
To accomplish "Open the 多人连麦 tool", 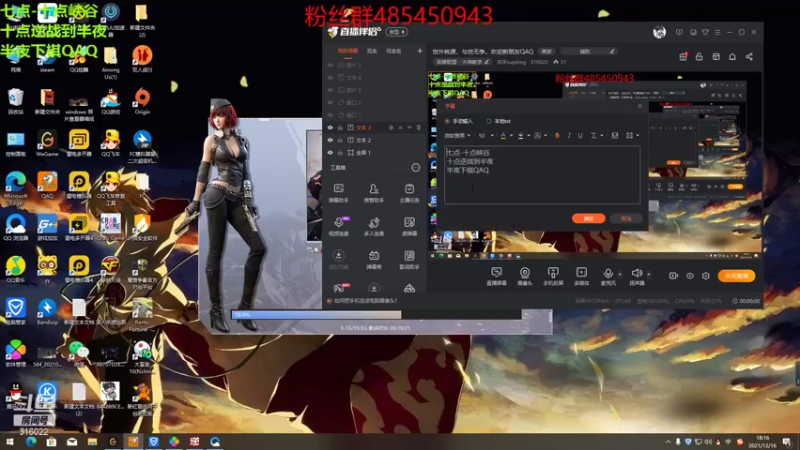I will tap(373, 226).
